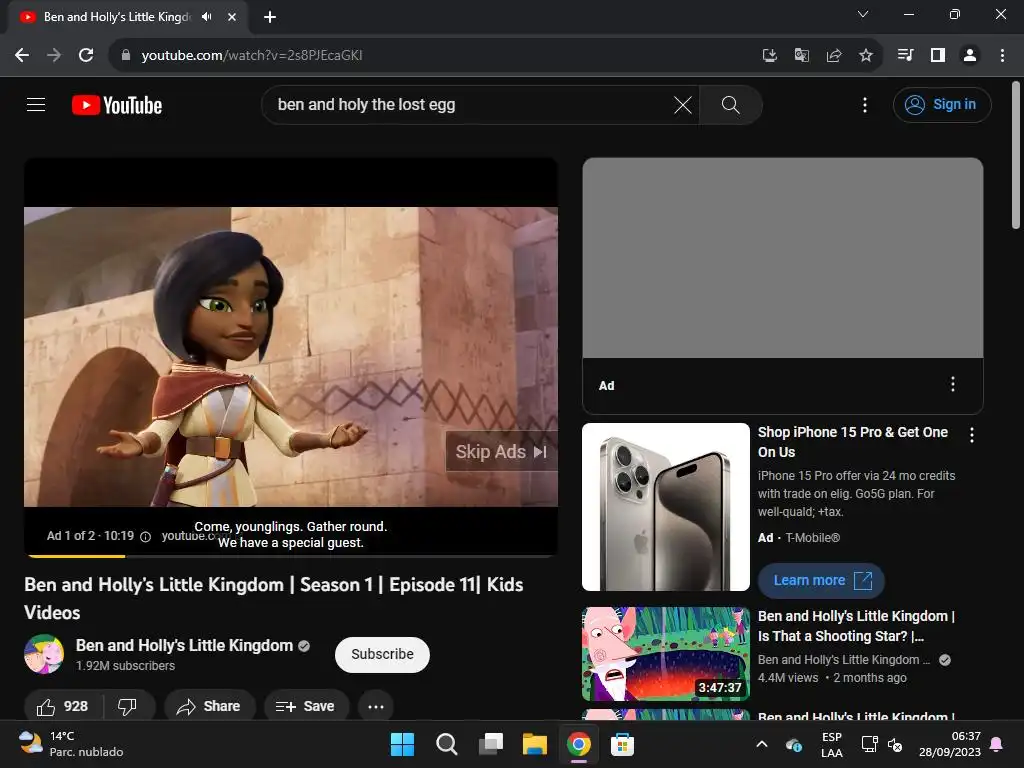Open options for the iPhone 15 Pro ad
1024x768 pixels.
(x=972, y=435)
